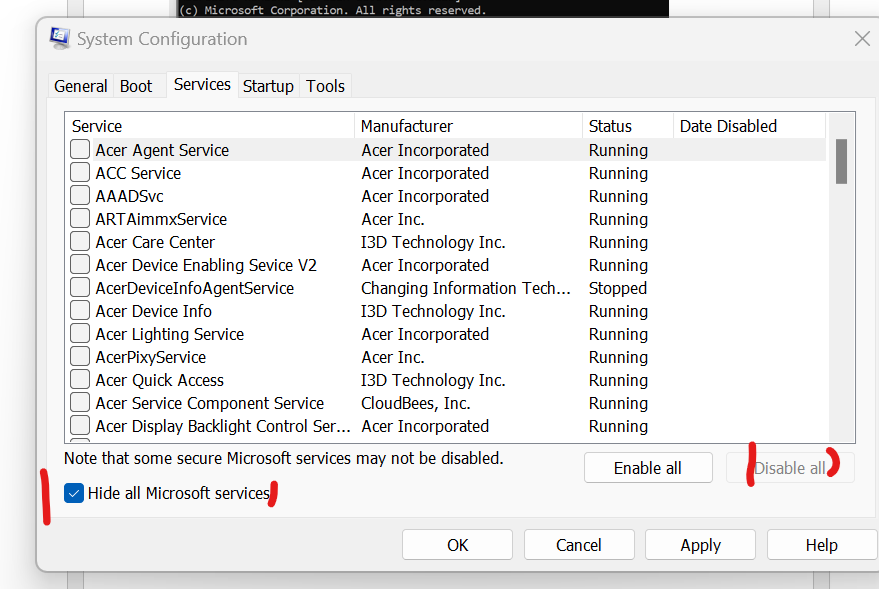Viewport: 879px width, 589px height.
Task: Enable the ARTAimmxService checkbox
Action: [x=80, y=219]
